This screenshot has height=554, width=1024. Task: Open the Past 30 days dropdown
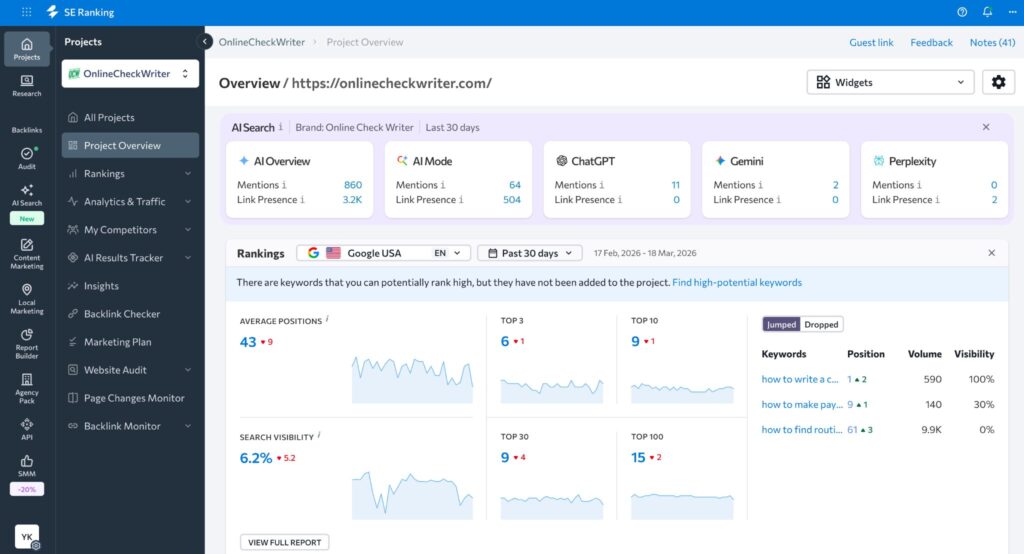(530, 253)
